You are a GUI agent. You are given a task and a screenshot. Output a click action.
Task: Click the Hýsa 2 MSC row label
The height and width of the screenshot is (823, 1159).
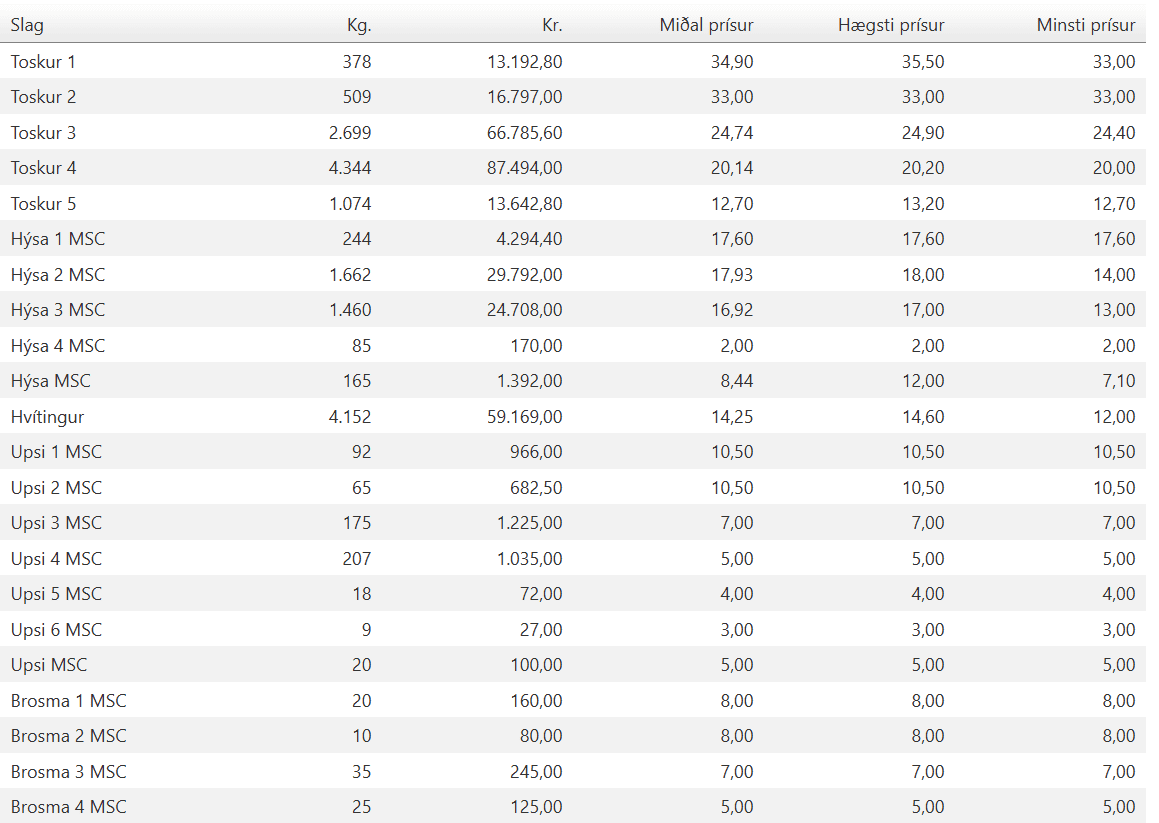[57, 275]
